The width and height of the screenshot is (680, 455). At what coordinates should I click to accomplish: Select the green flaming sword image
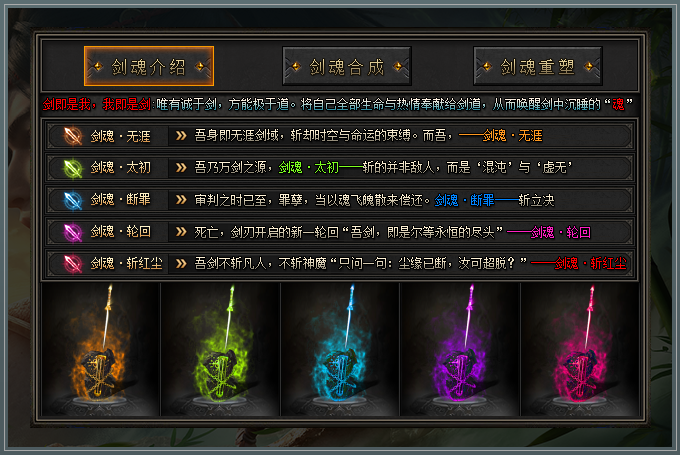pos(220,350)
